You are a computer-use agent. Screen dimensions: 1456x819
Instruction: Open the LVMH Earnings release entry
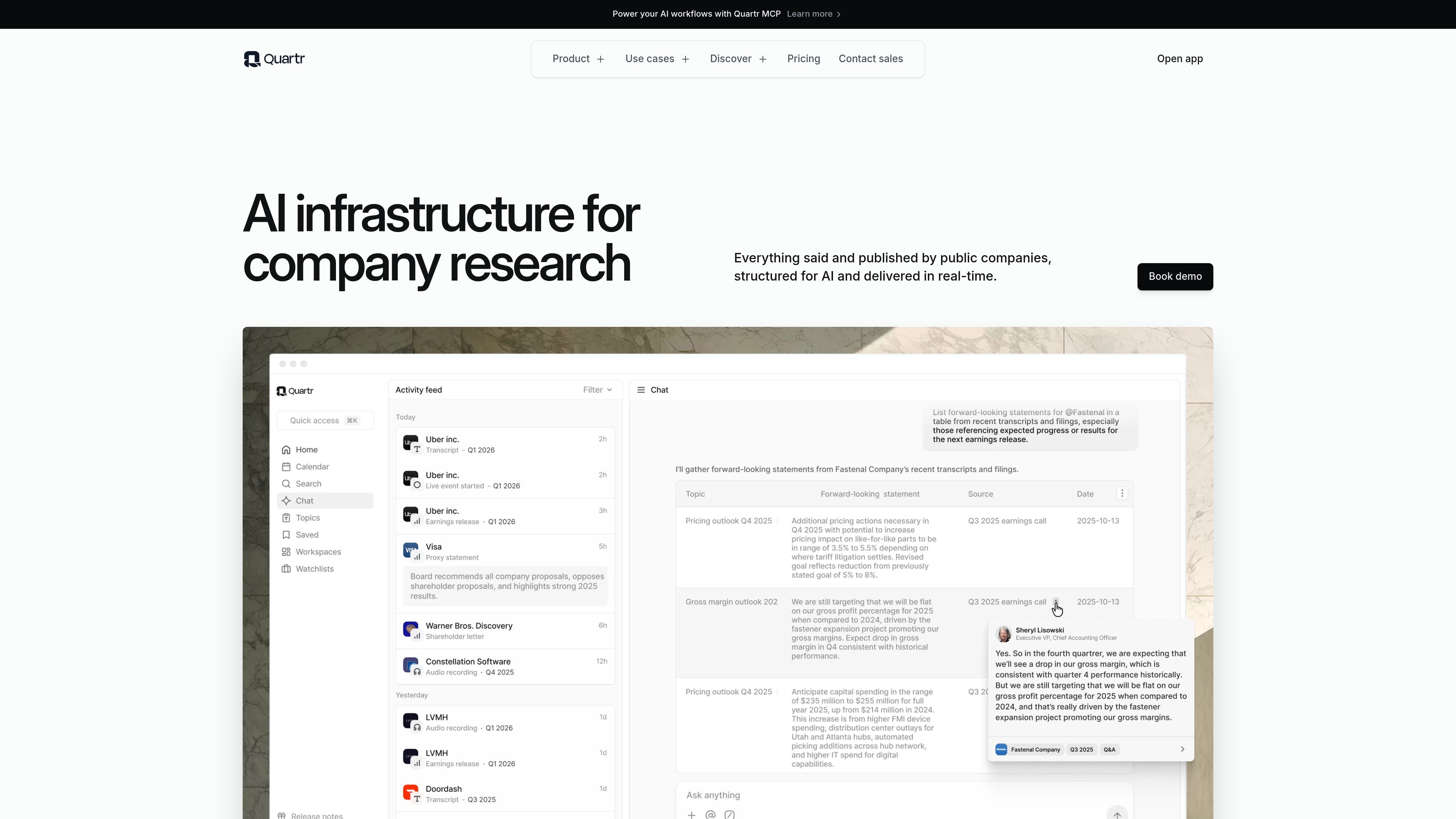tap(505, 758)
